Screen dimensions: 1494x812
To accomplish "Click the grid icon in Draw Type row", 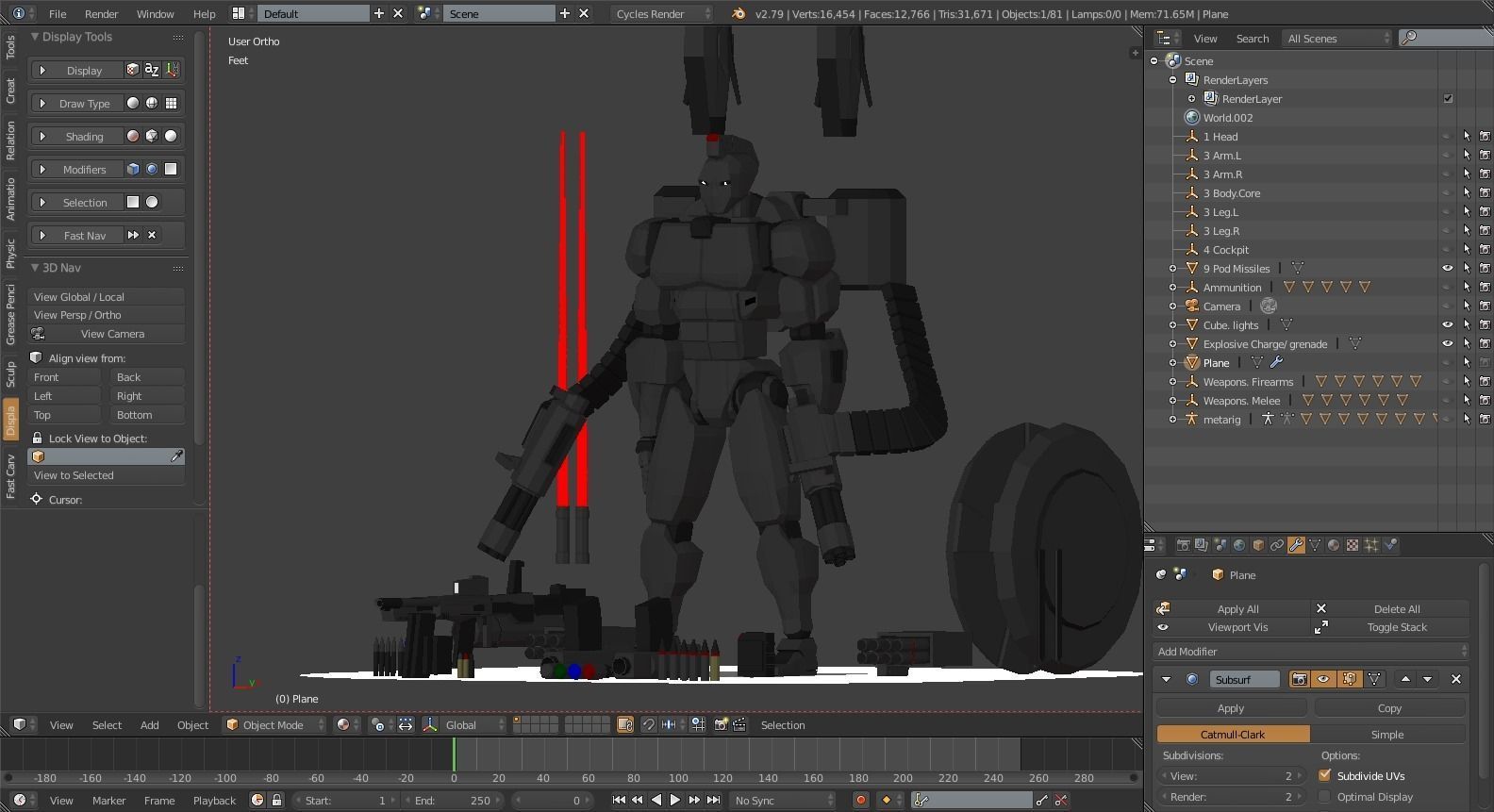I will point(171,103).
